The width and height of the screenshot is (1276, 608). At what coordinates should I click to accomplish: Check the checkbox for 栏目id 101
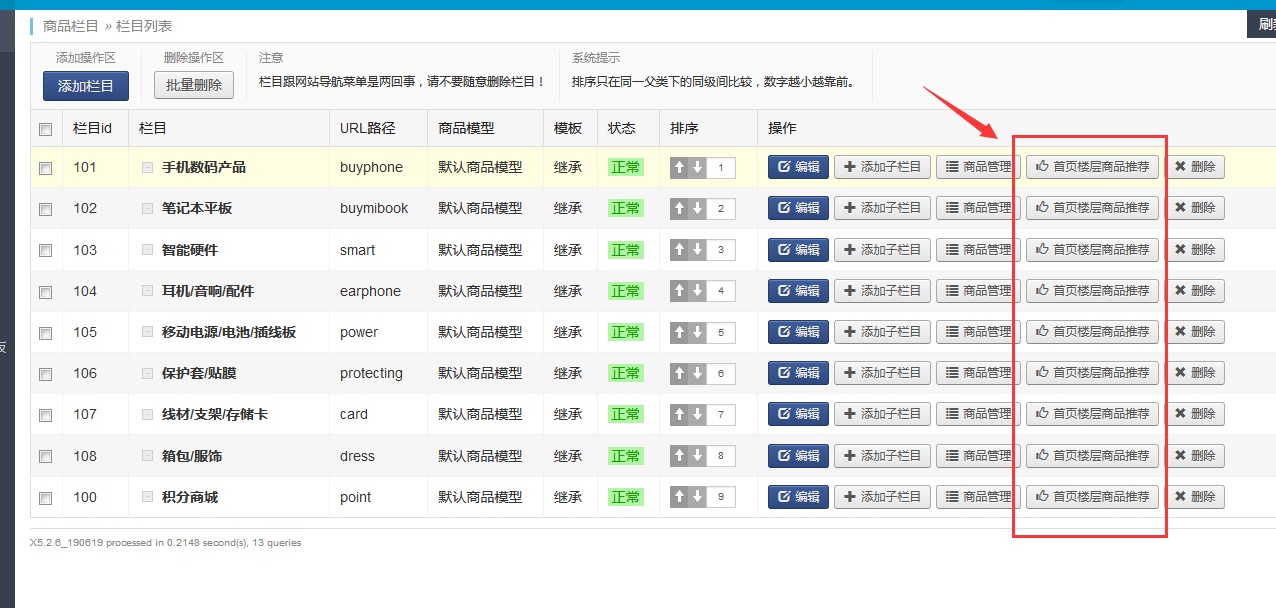pyautogui.click(x=45, y=168)
